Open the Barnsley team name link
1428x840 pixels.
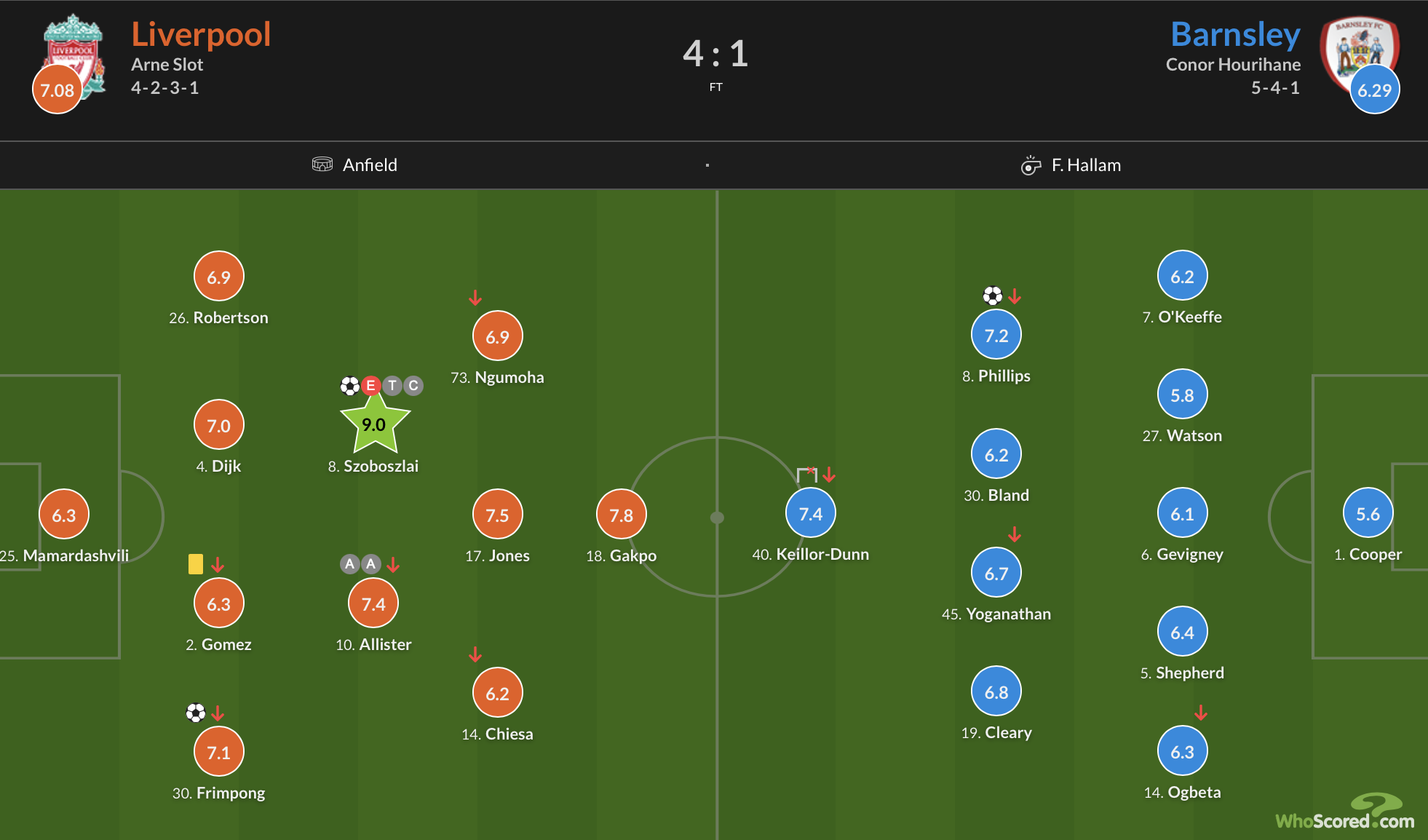pos(1235,34)
